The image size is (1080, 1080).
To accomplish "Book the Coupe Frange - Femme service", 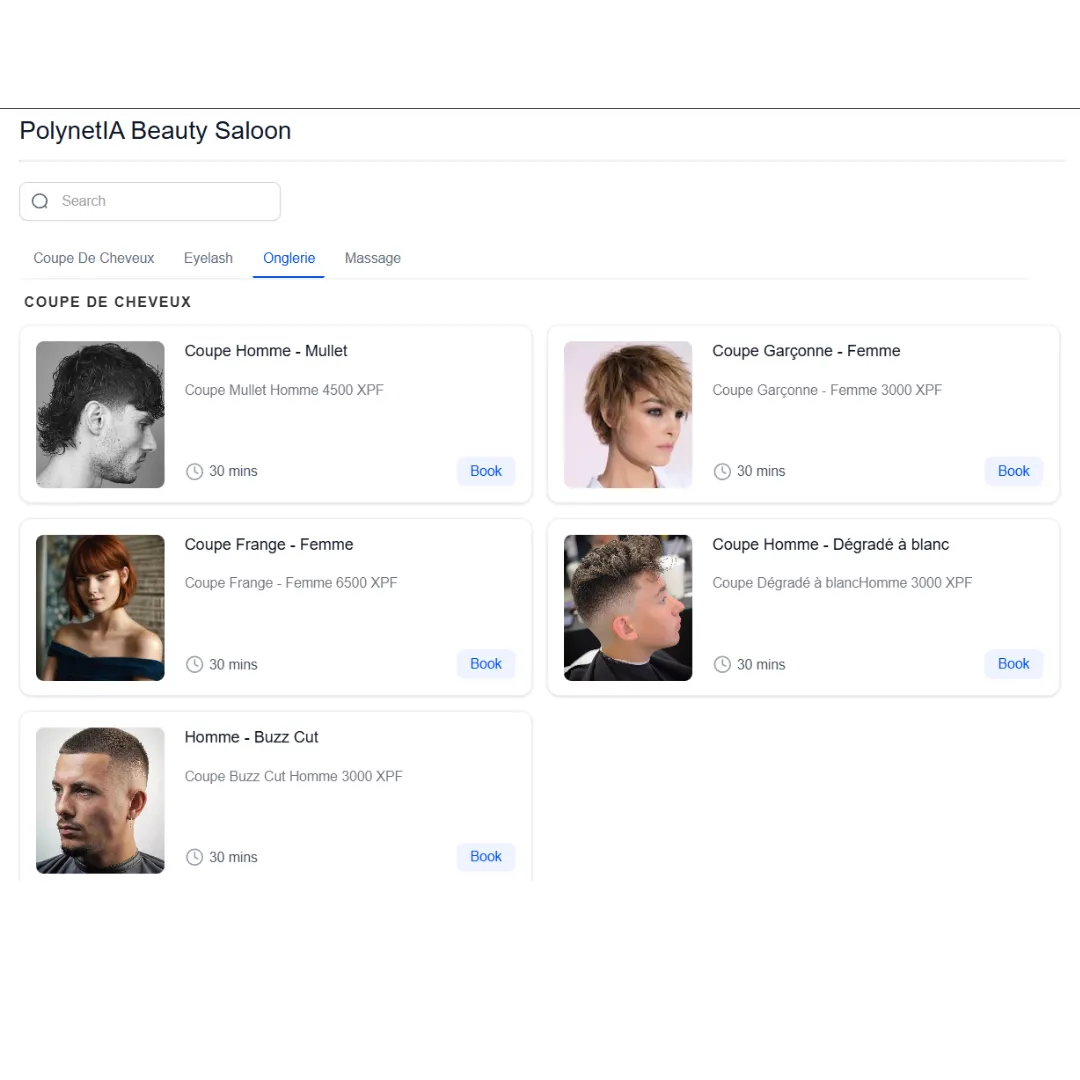I will tap(486, 664).
